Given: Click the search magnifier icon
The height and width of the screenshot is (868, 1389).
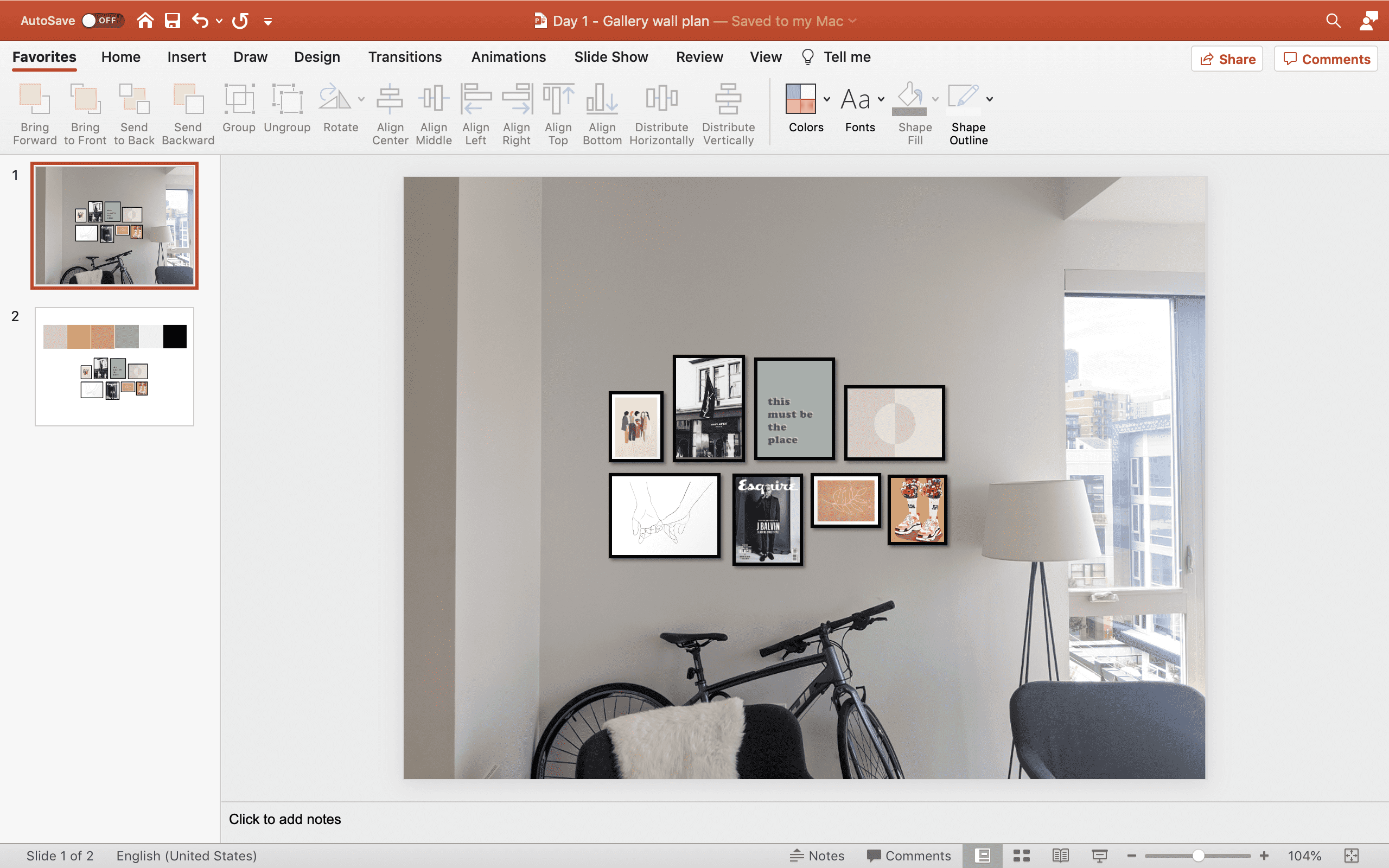Looking at the screenshot, I should 1333,21.
